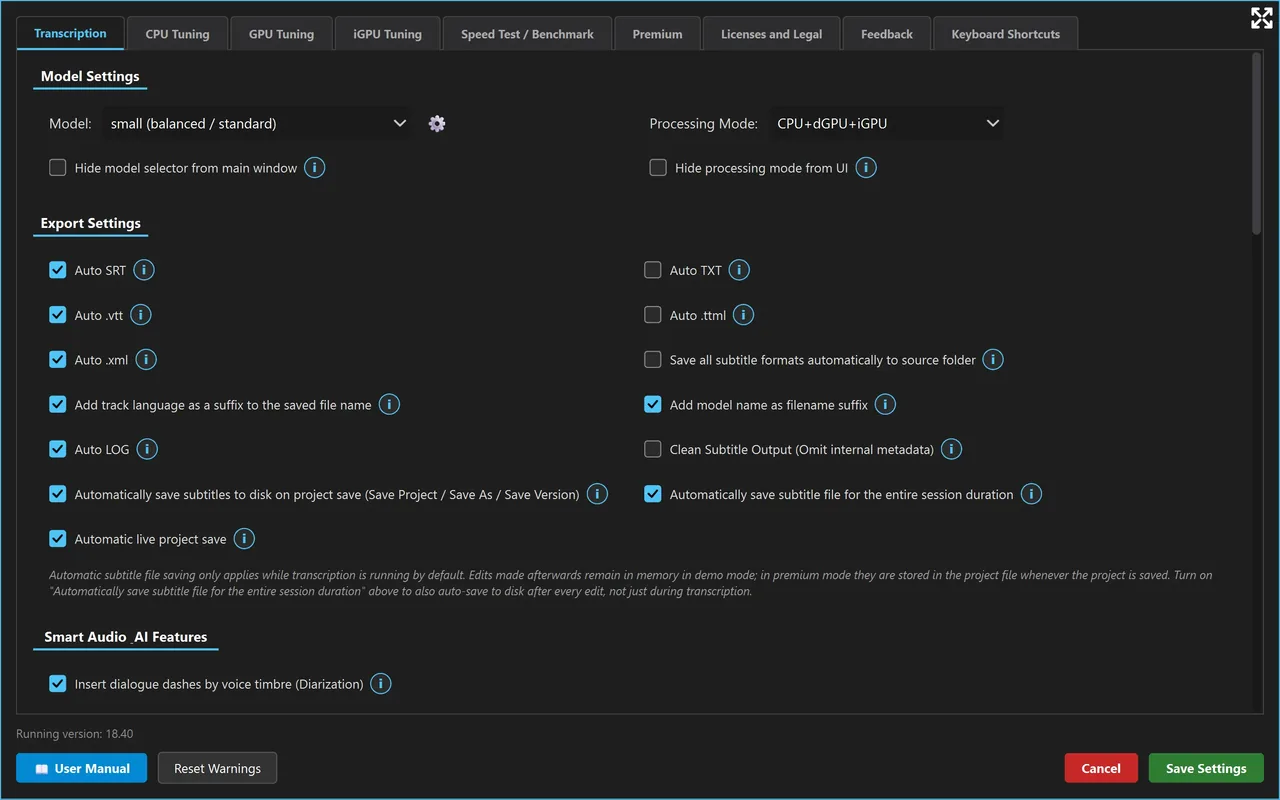Screen dimensions: 1280x800
Task: Enable Hide model selector from main window
Action: click(58, 168)
